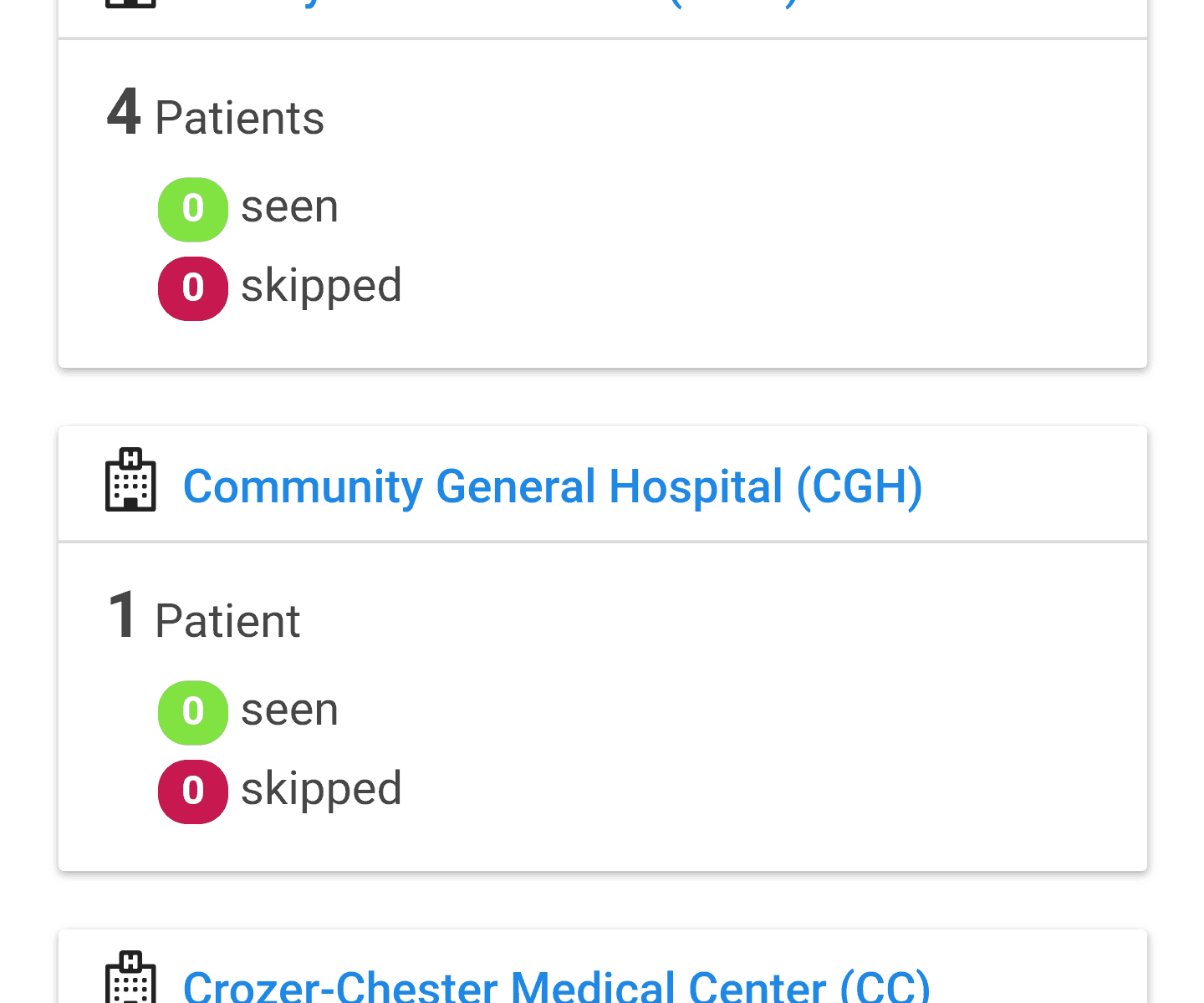Click the "Patients" label in the top card
This screenshot has width=1204, height=1003.
click(239, 118)
